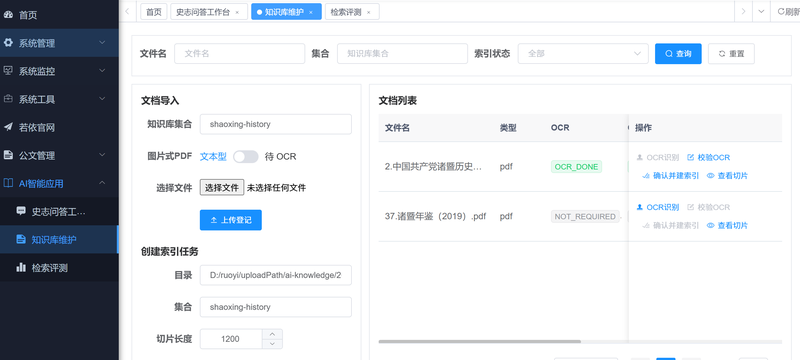Image resolution: width=800 pixels, height=360 pixels.
Task: Click the 37.诸暨年鉴（2019）.pdf file name
Action: coord(435,216)
